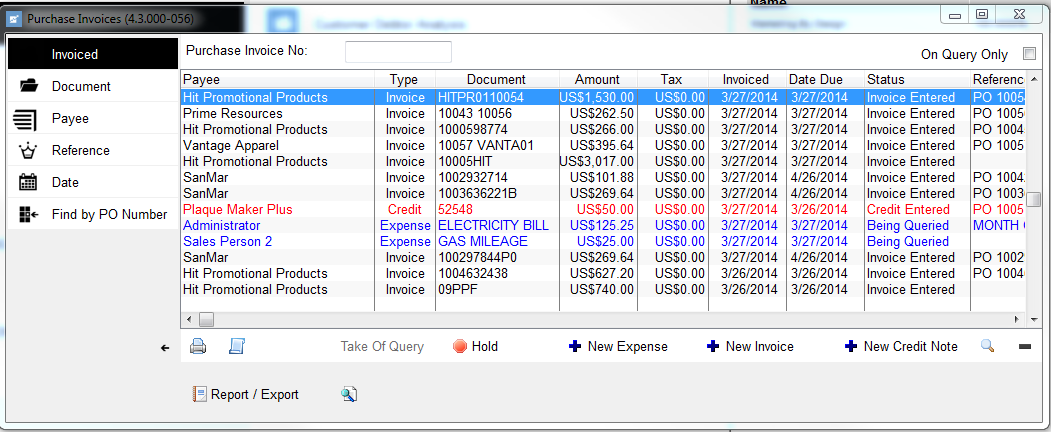Click the New Expense plus icon

[x=574, y=346]
